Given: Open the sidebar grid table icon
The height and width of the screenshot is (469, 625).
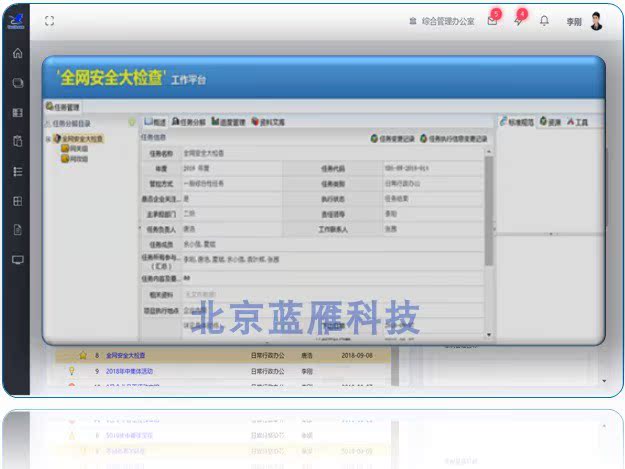Looking at the screenshot, I should click(x=18, y=201).
